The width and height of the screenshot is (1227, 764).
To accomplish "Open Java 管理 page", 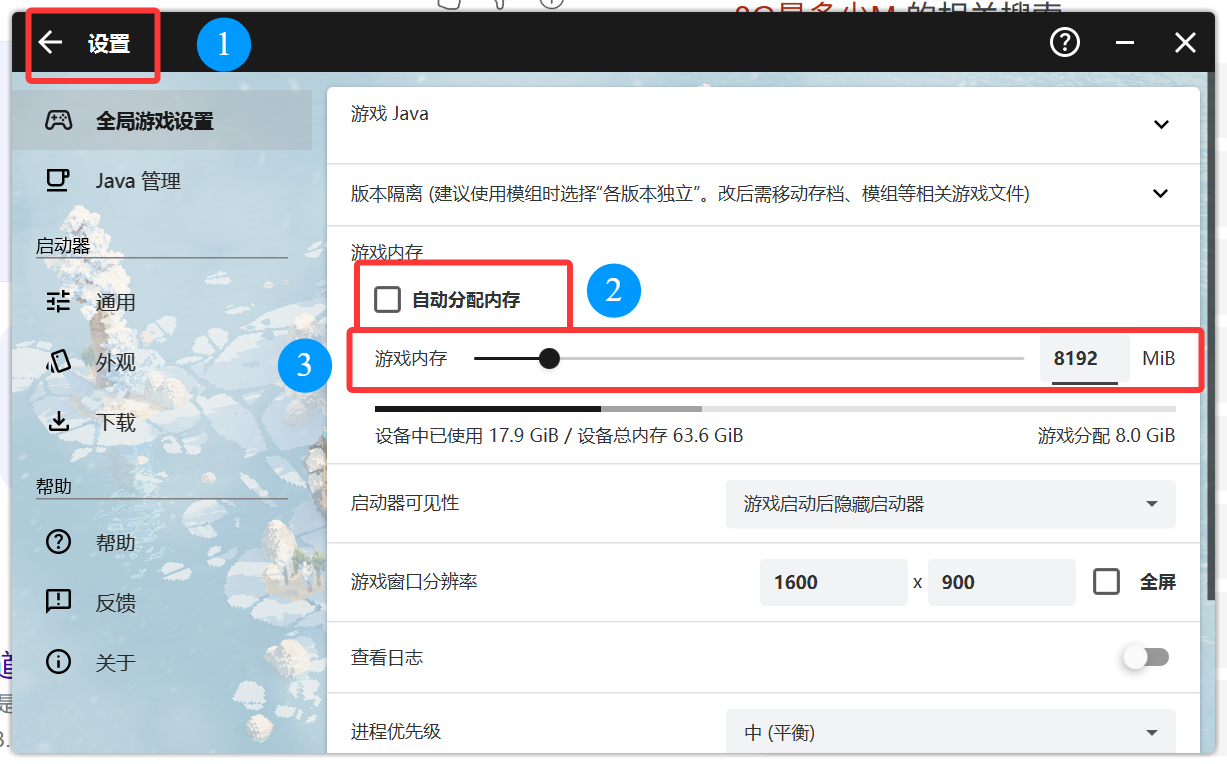I will tap(162, 181).
